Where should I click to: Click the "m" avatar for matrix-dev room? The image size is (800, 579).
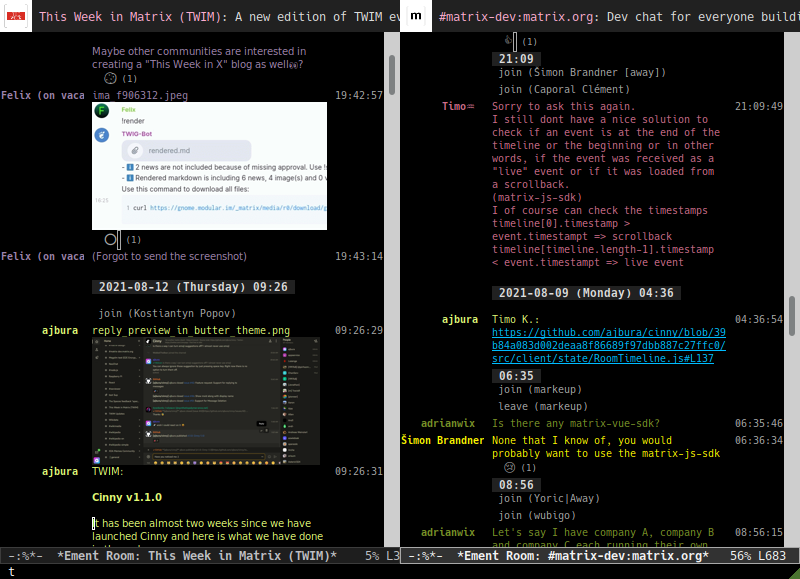[x=416, y=16]
